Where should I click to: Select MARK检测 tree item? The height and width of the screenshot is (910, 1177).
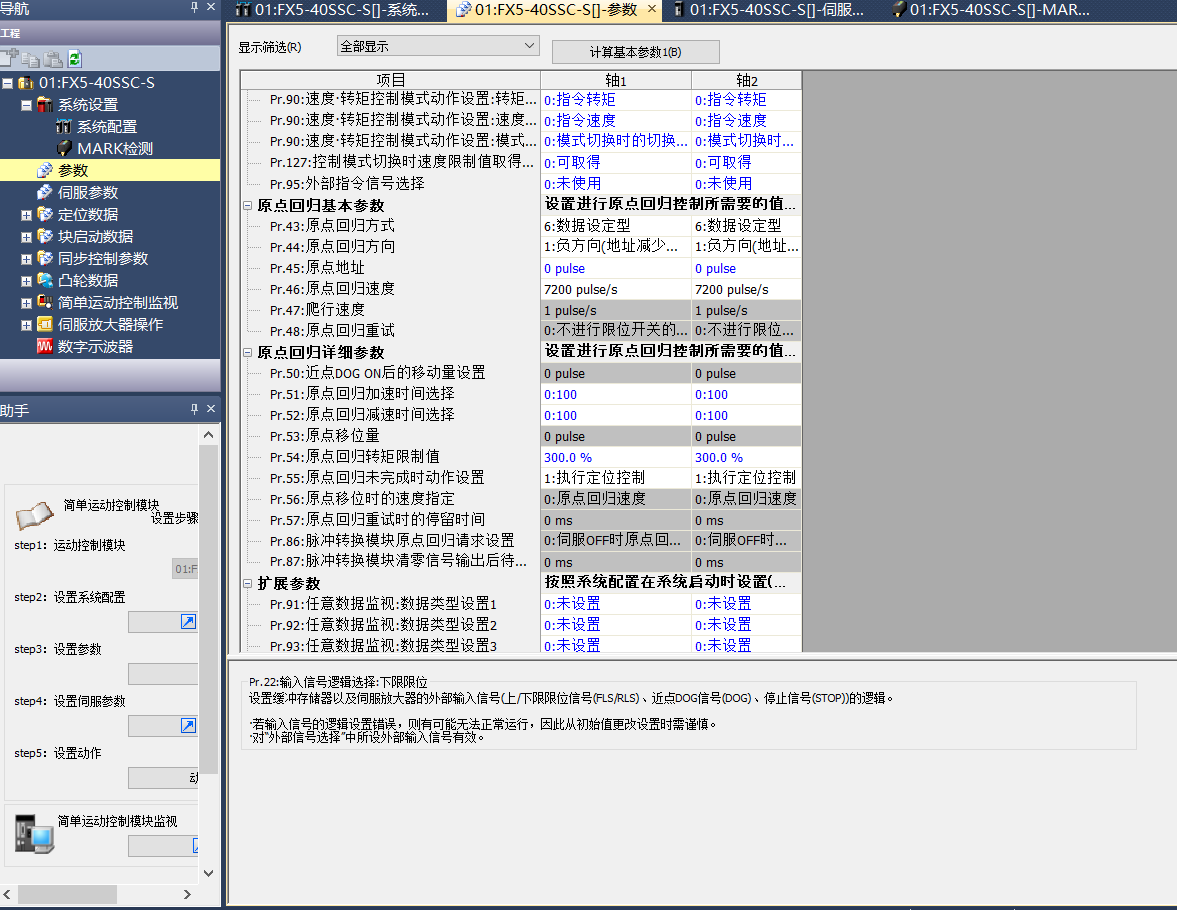[115, 149]
